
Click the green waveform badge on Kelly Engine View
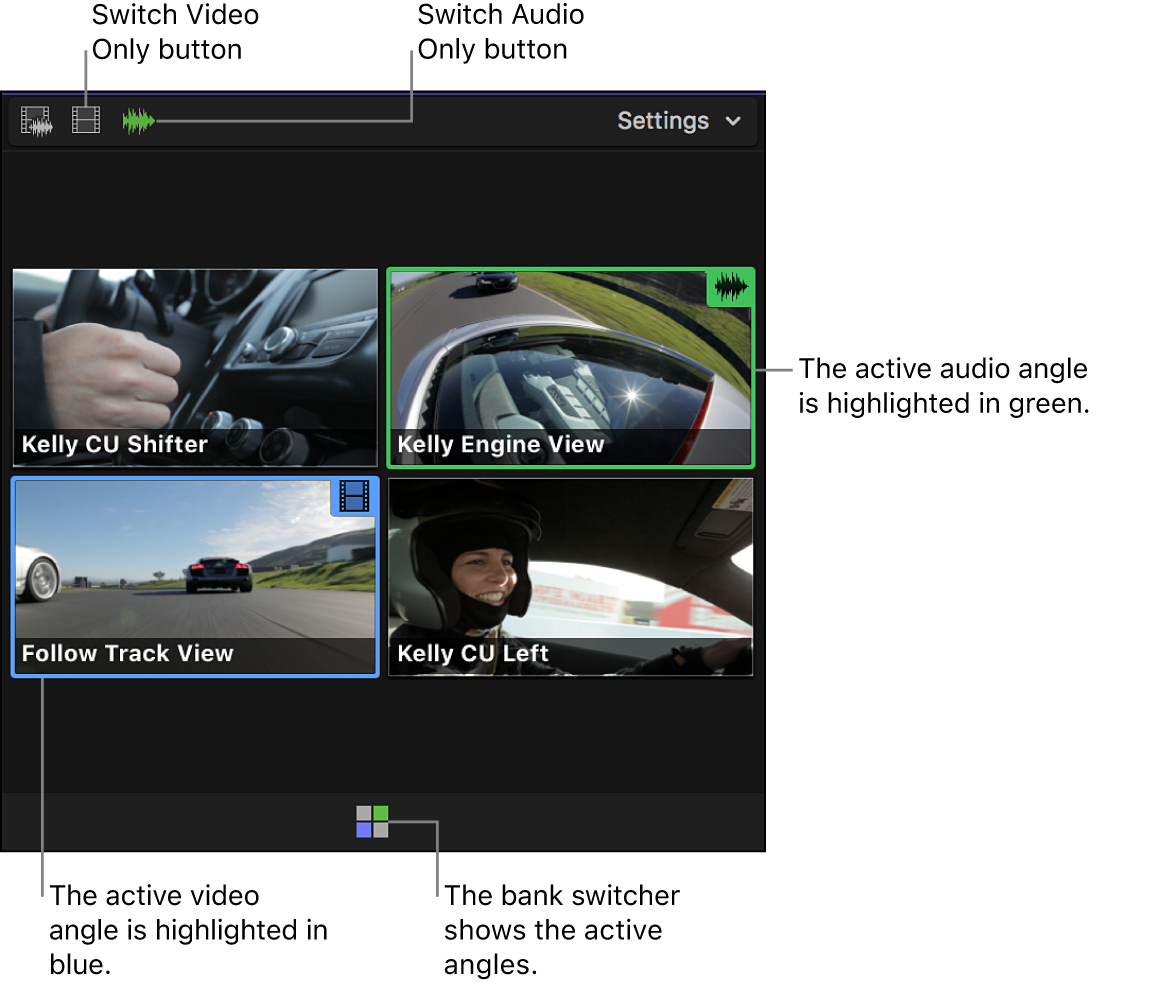pos(730,288)
